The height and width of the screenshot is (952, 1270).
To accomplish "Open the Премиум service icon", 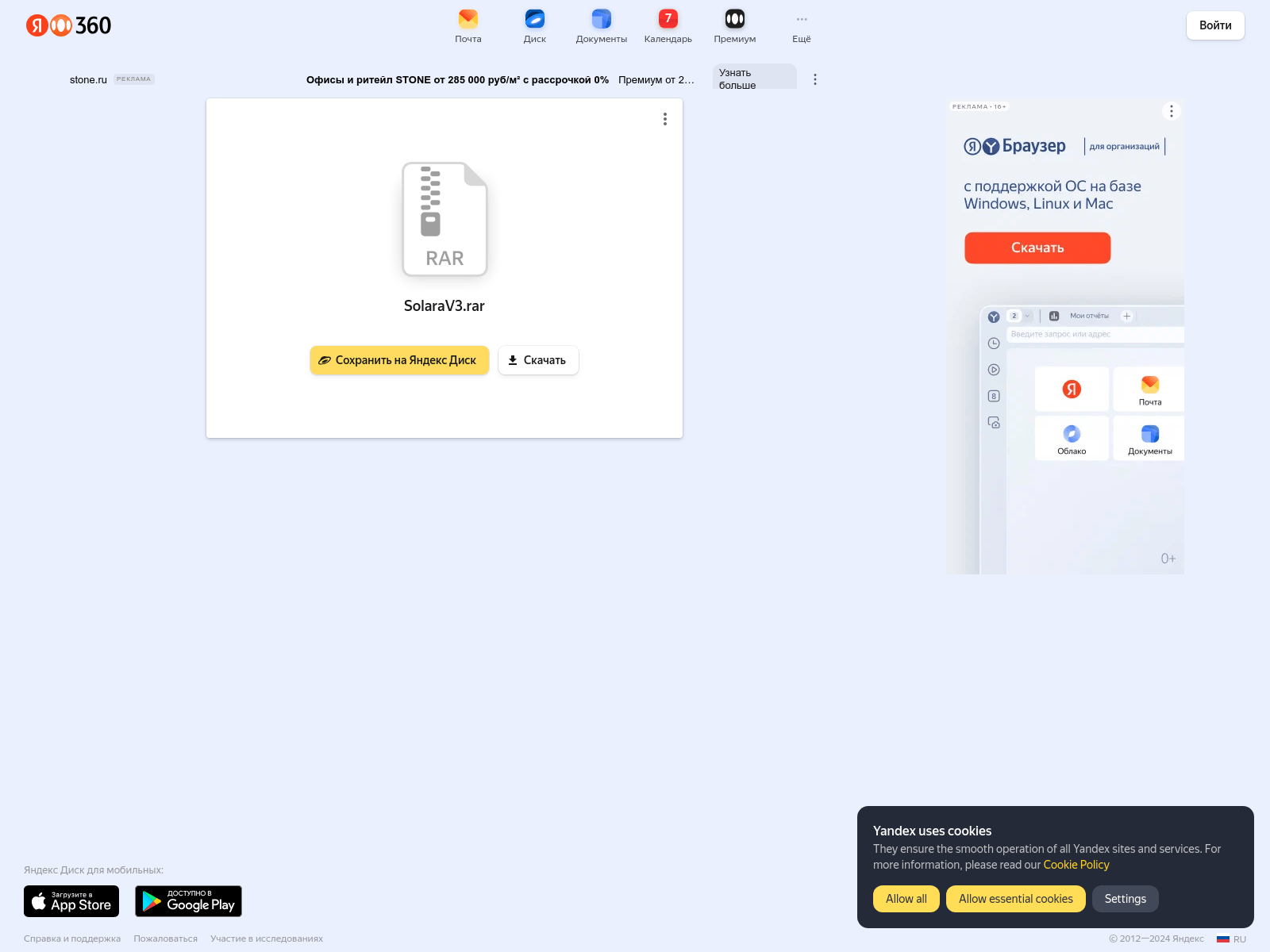I will [735, 25].
